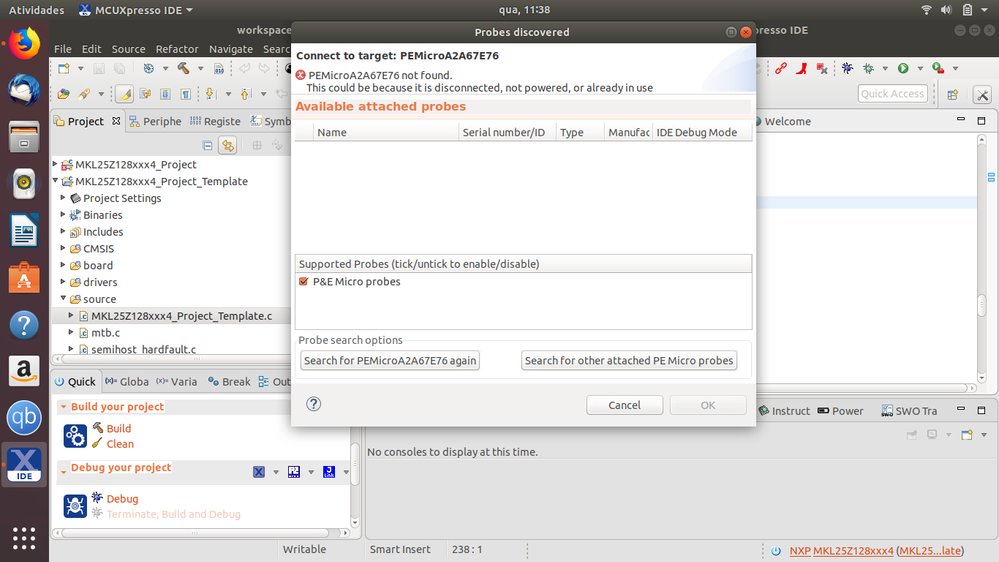
Task: Collapse the source folder
Action: pos(63,298)
